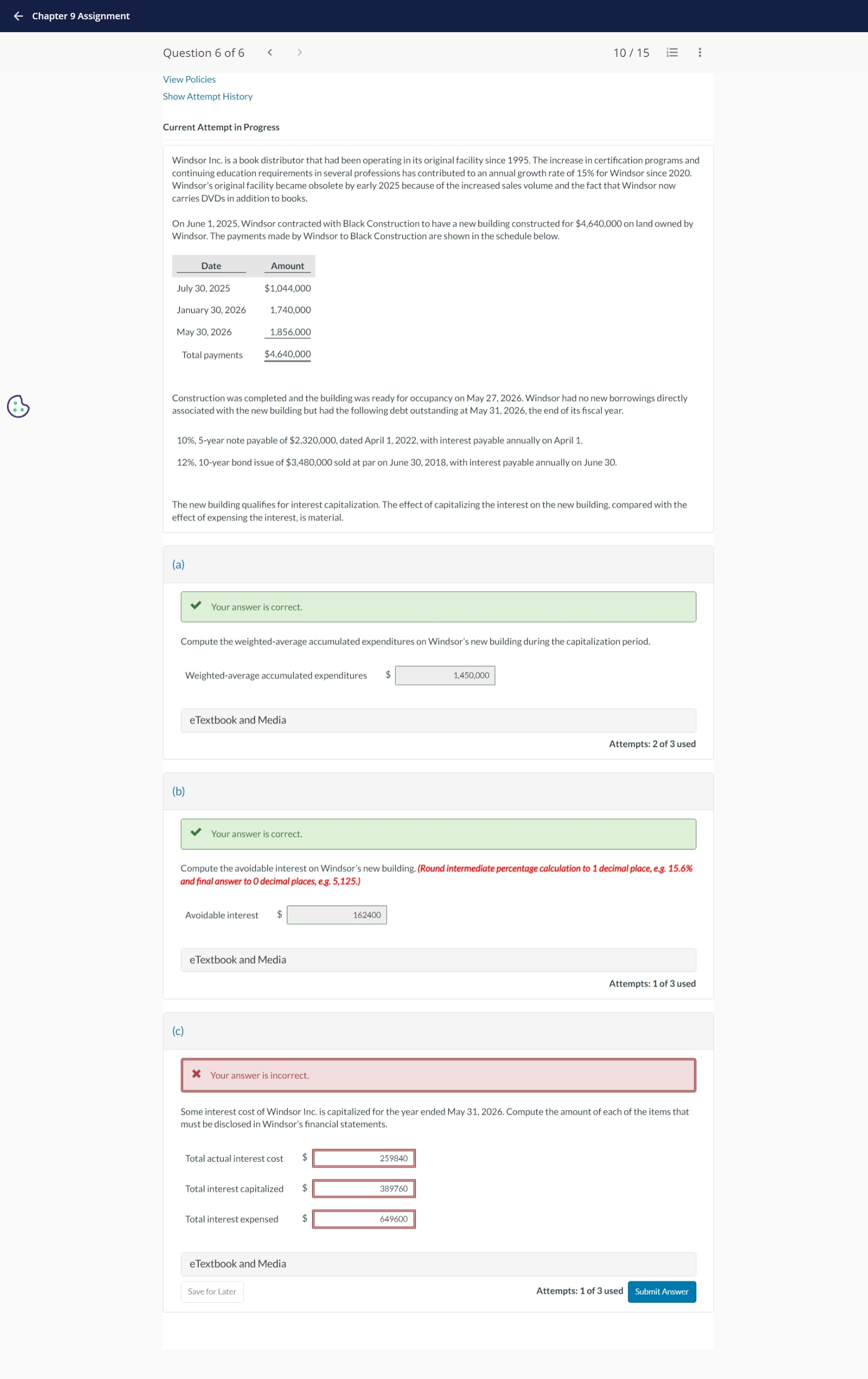Click the 'Your answer is incorrect.' message
Image resolution: width=868 pixels, height=1379 pixels.
tap(259, 1075)
